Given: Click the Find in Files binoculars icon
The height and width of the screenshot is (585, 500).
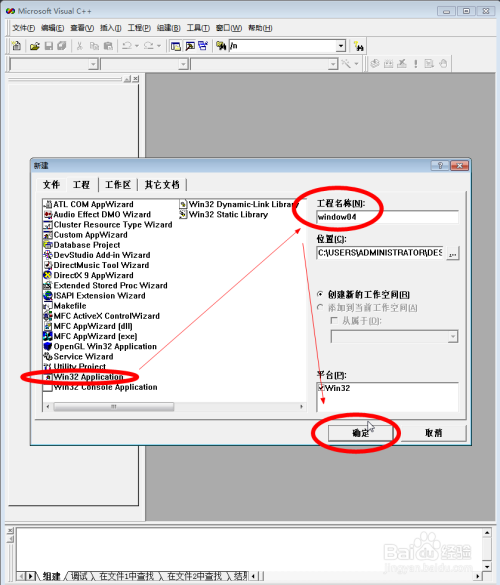Looking at the screenshot, I should pyautogui.click(x=221, y=46).
